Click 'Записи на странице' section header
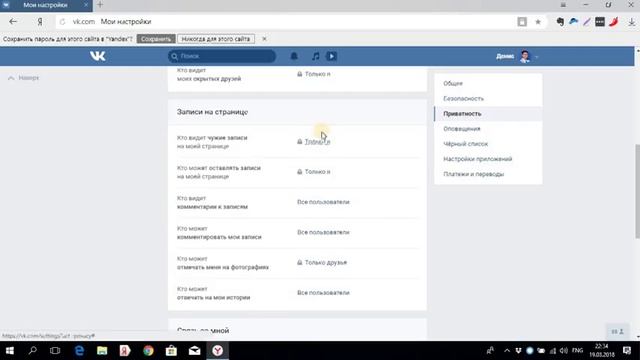The width and height of the screenshot is (640, 360). (x=212, y=112)
